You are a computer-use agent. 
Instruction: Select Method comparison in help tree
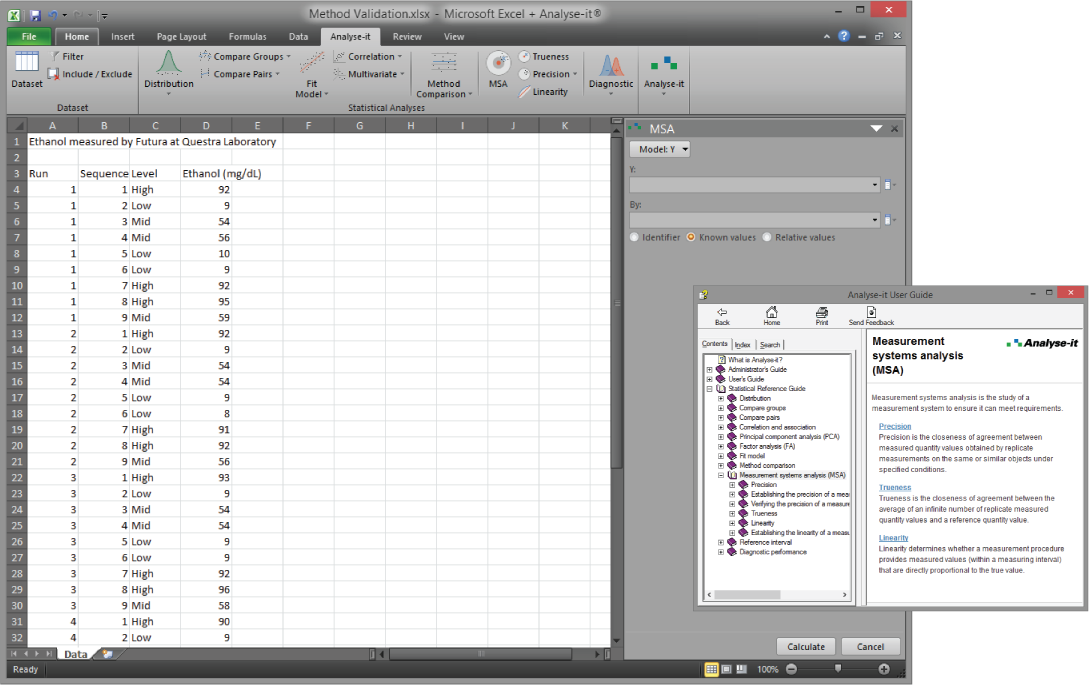[x=767, y=465]
